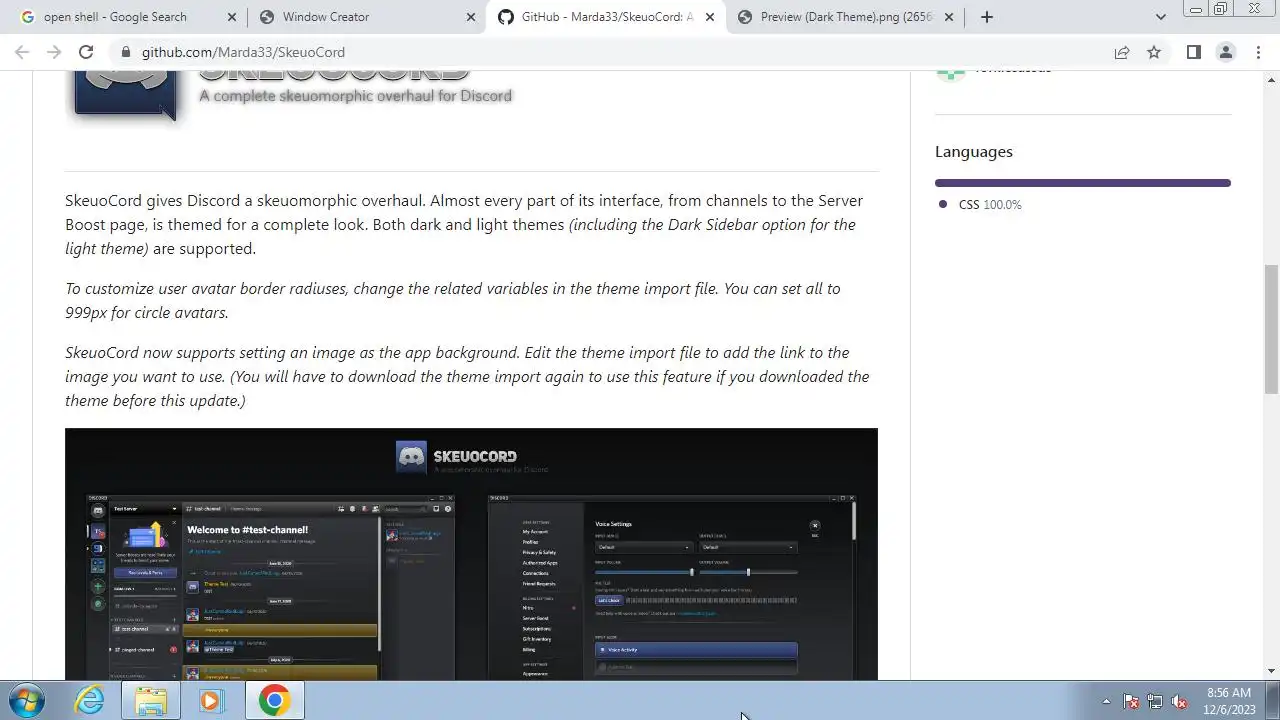Reload the current page
The height and width of the screenshot is (720, 1280).
(x=86, y=52)
